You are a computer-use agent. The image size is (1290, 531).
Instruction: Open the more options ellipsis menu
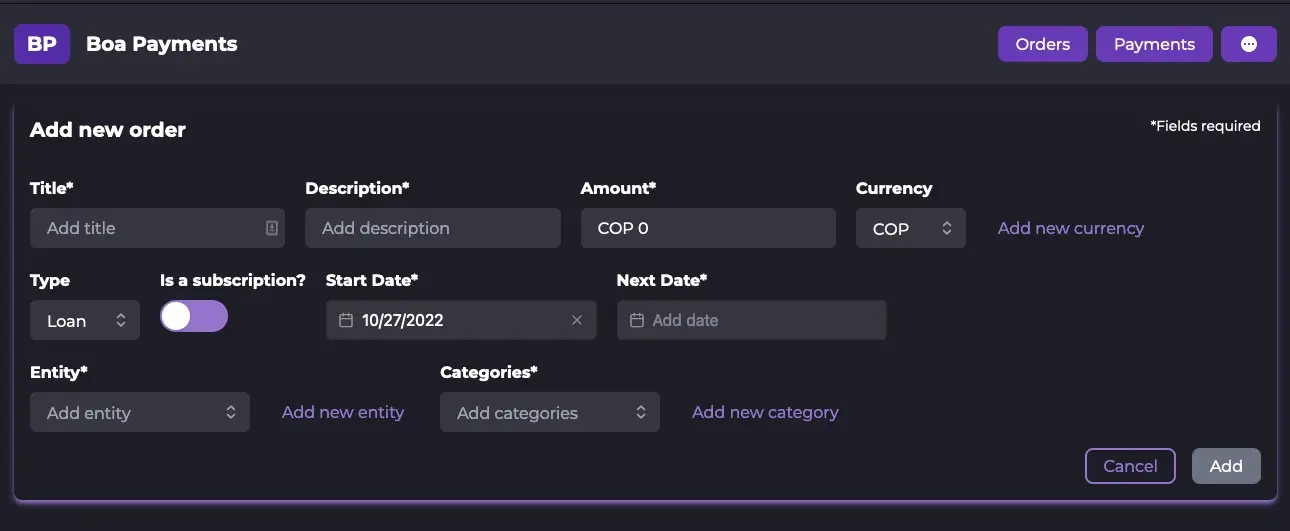pos(1248,45)
